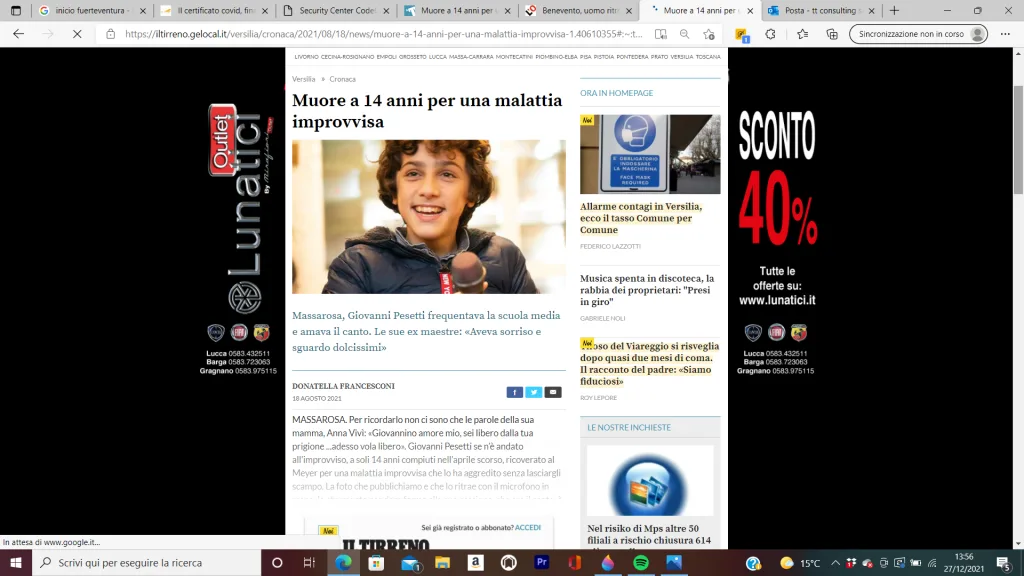
Task: Open the Photos app on the taskbar
Action: pyautogui.click(x=674, y=562)
